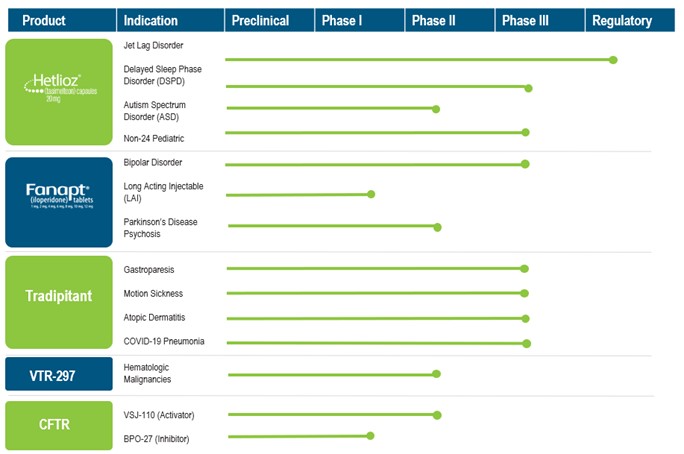Click the Motion Sickness indication label
684x454 pixels.
[153, 294]
